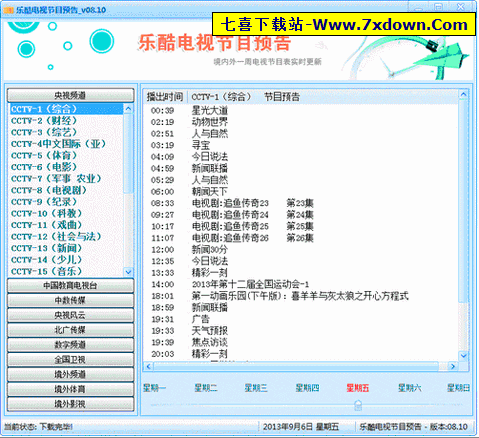Click channel list scroll-up arrow
This screenshot has height=438, width=479.
coord(128,109)
